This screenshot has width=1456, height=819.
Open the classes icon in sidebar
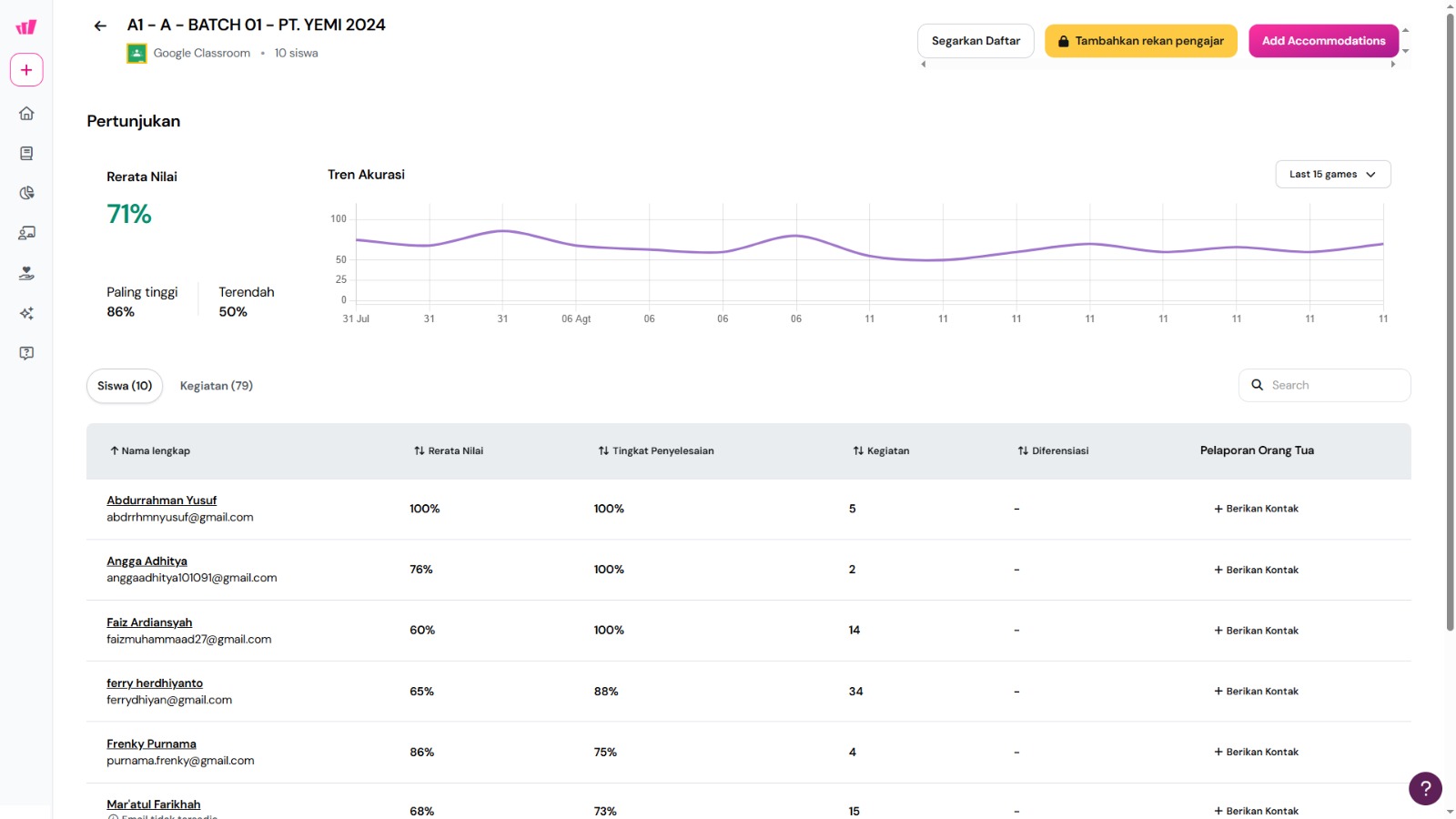(26, 233)
